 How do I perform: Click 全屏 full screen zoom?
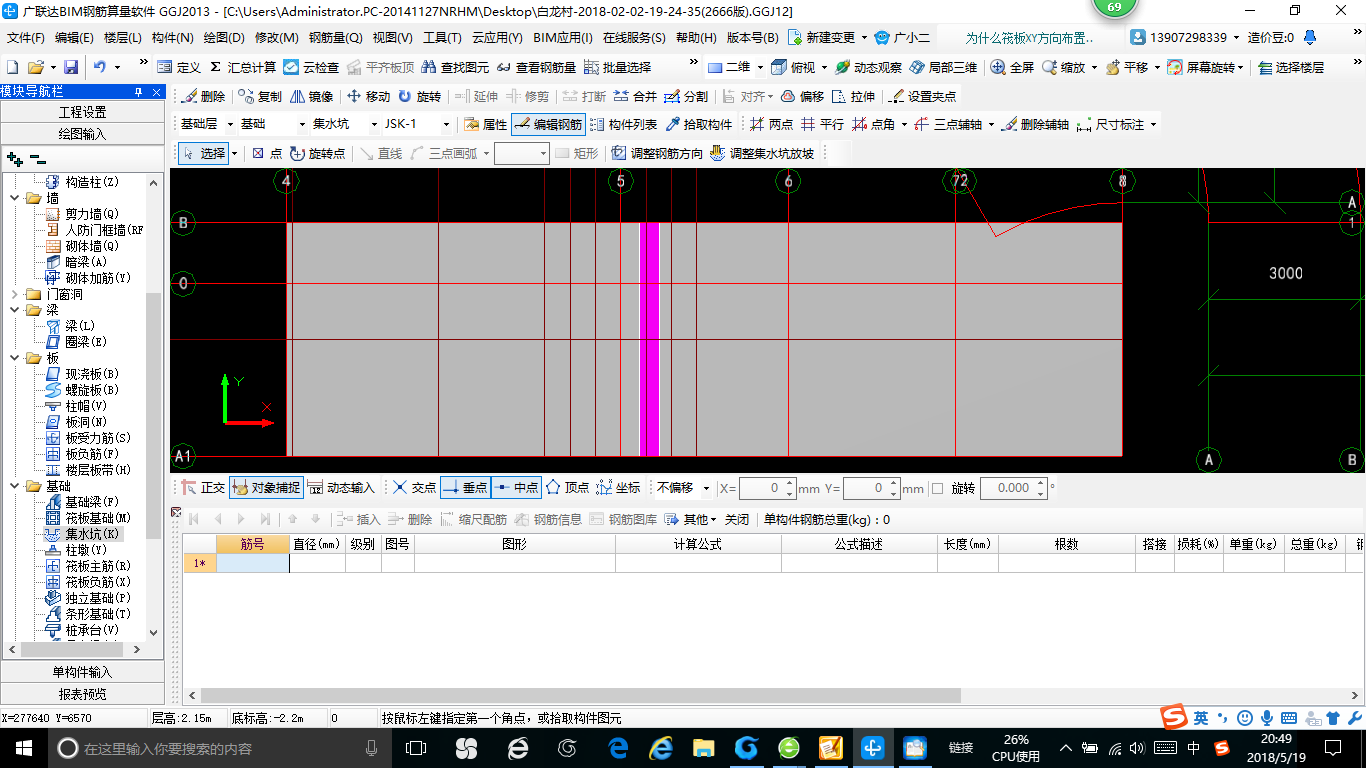tap(1012, 67)
